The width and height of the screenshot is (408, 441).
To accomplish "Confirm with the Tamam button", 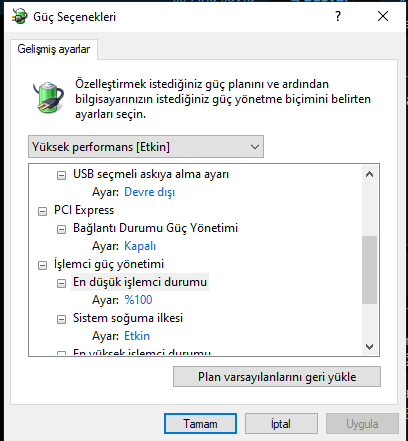I will point(200,424).
